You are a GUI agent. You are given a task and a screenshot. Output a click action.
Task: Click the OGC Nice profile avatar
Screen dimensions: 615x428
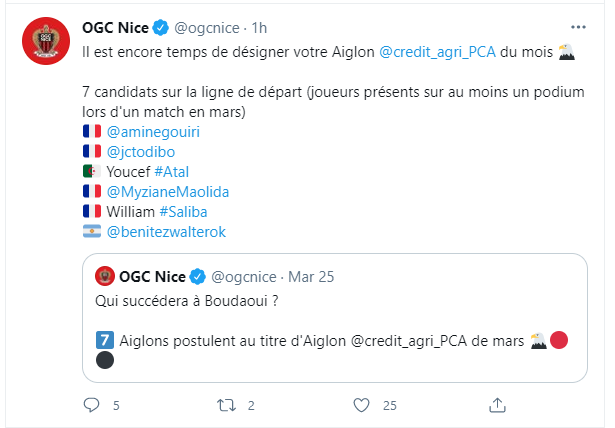tap(46, 41)
